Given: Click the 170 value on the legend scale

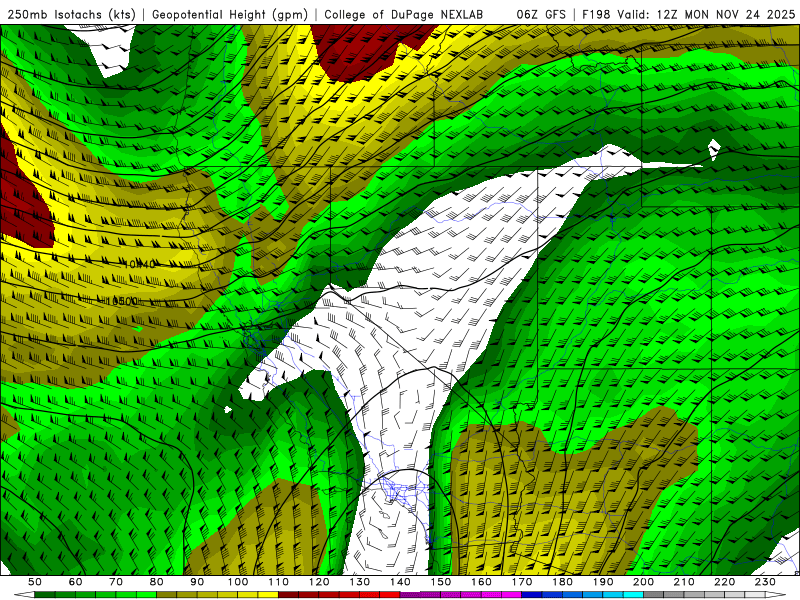Looking at the screenshot, I should [522, 582].
